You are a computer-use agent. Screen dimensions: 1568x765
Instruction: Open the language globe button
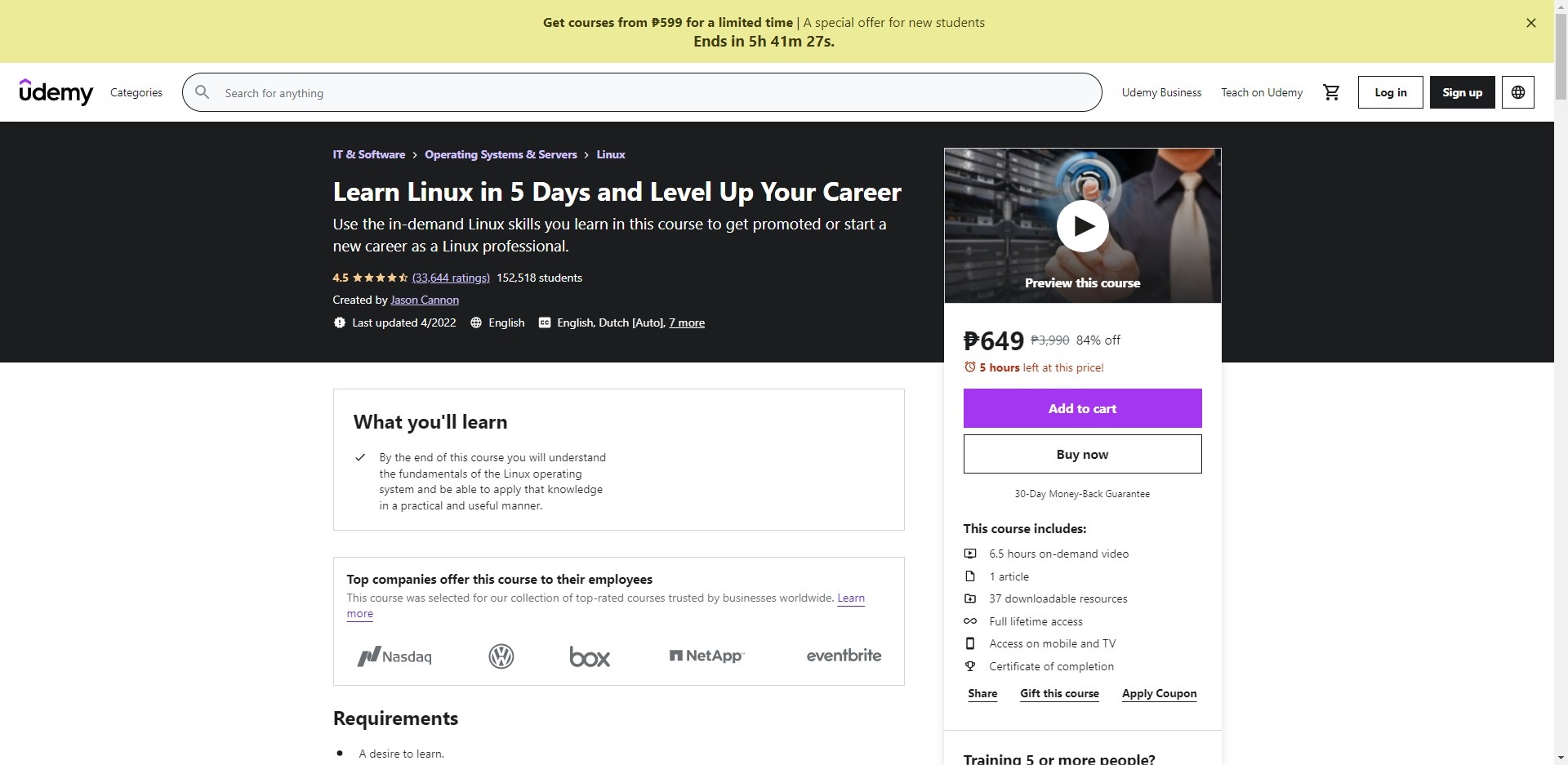pos(1517,92)
